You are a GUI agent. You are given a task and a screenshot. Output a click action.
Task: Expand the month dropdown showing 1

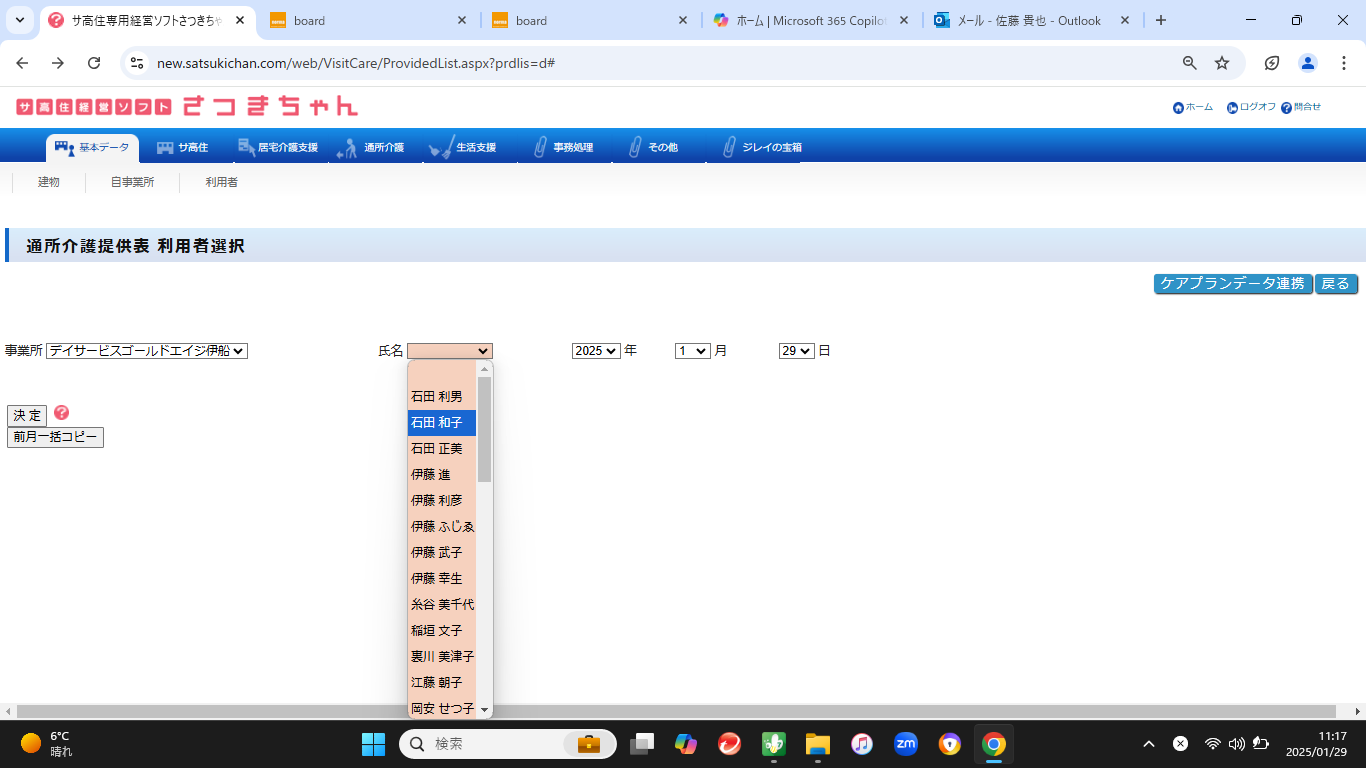pos(692,351)
